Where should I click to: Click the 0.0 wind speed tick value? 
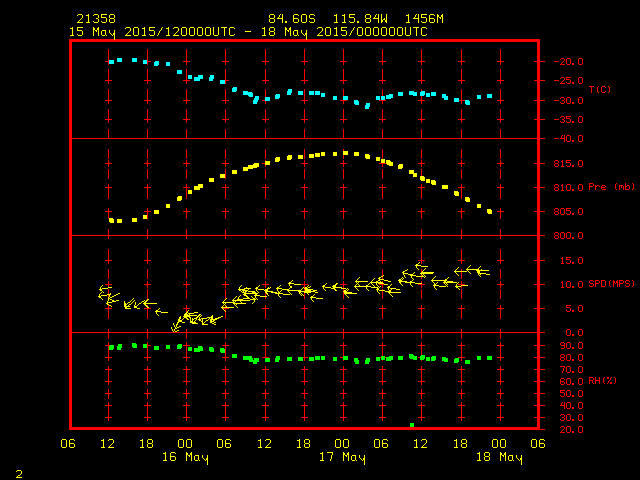pos(575,333)
